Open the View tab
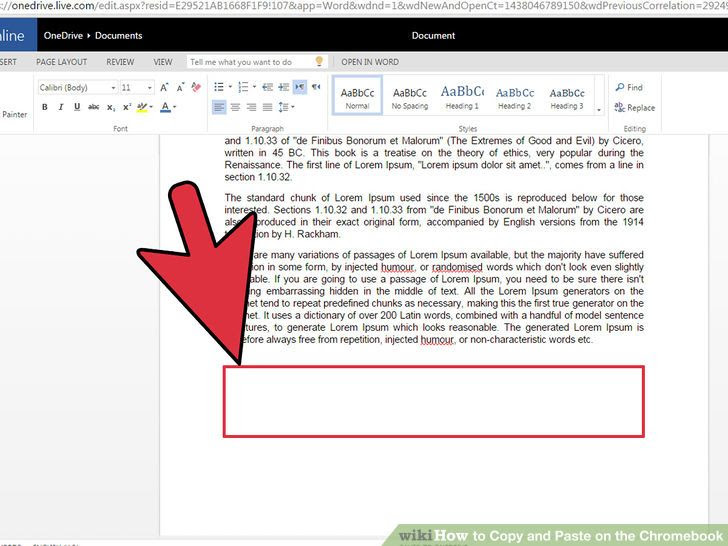Screen dimensions: 728x546 click(x=163, y=62)
